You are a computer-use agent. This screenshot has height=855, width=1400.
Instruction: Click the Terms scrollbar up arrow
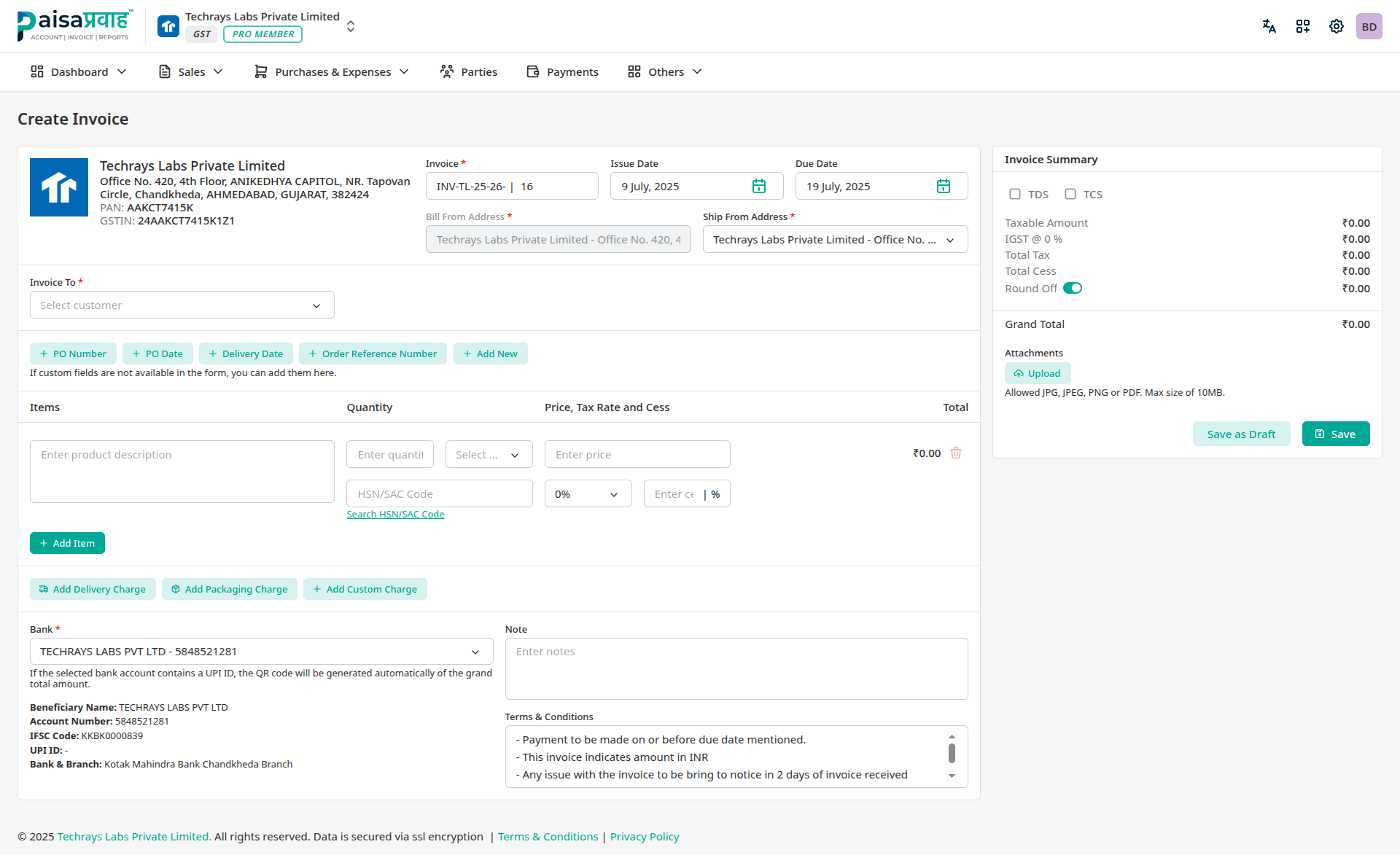pos(952,737)
